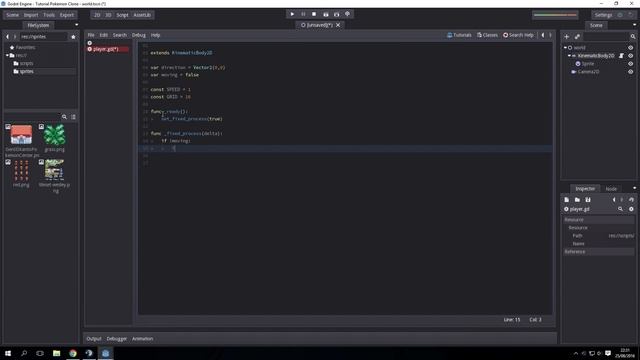The image size is (640, 360).
Task: Open Tutorials link in script editor
Action: coord(459,35)
